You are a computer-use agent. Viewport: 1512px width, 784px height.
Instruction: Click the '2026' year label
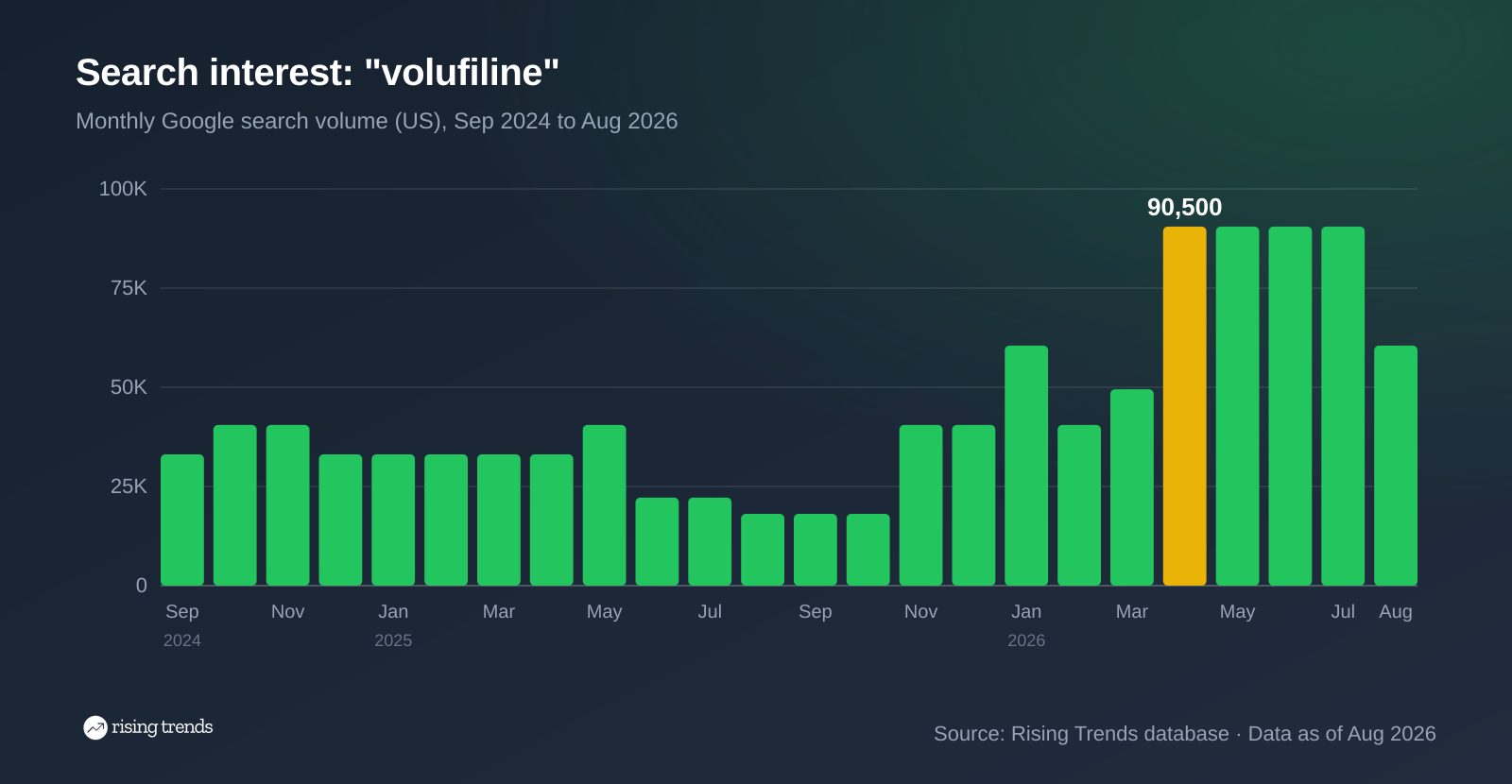(x=1026, y=640)
